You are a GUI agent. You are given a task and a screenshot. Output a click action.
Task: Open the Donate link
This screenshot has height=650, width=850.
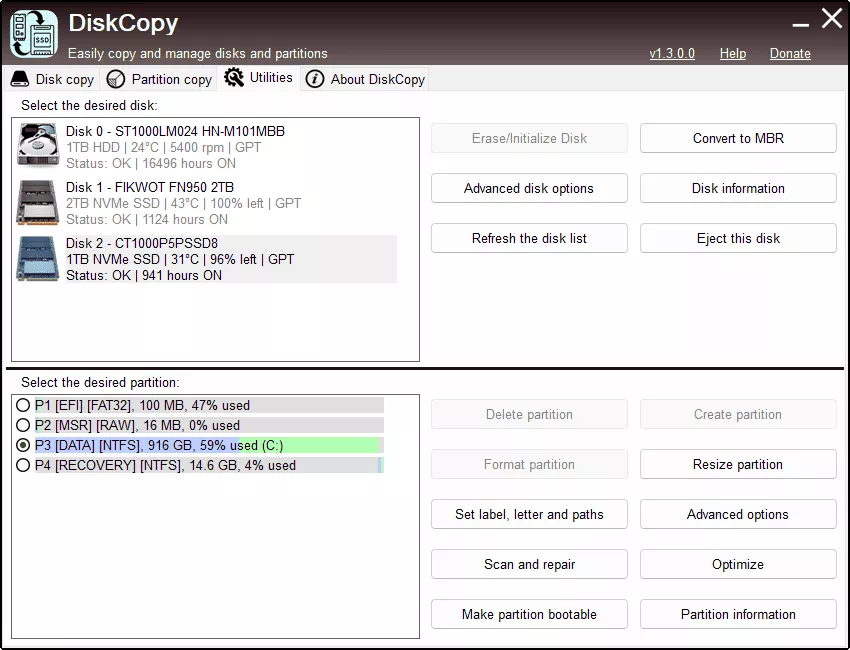point(790,53)
